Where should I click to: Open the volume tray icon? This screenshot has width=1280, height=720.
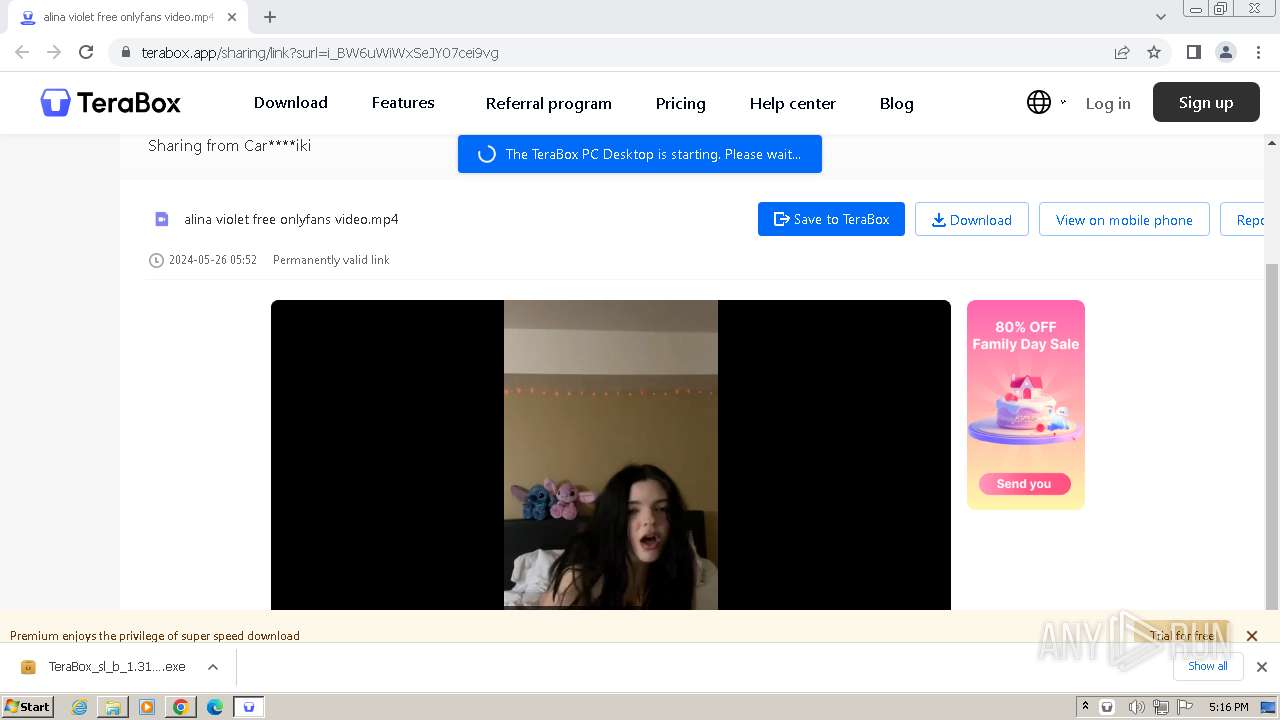tap(1136, 707)
